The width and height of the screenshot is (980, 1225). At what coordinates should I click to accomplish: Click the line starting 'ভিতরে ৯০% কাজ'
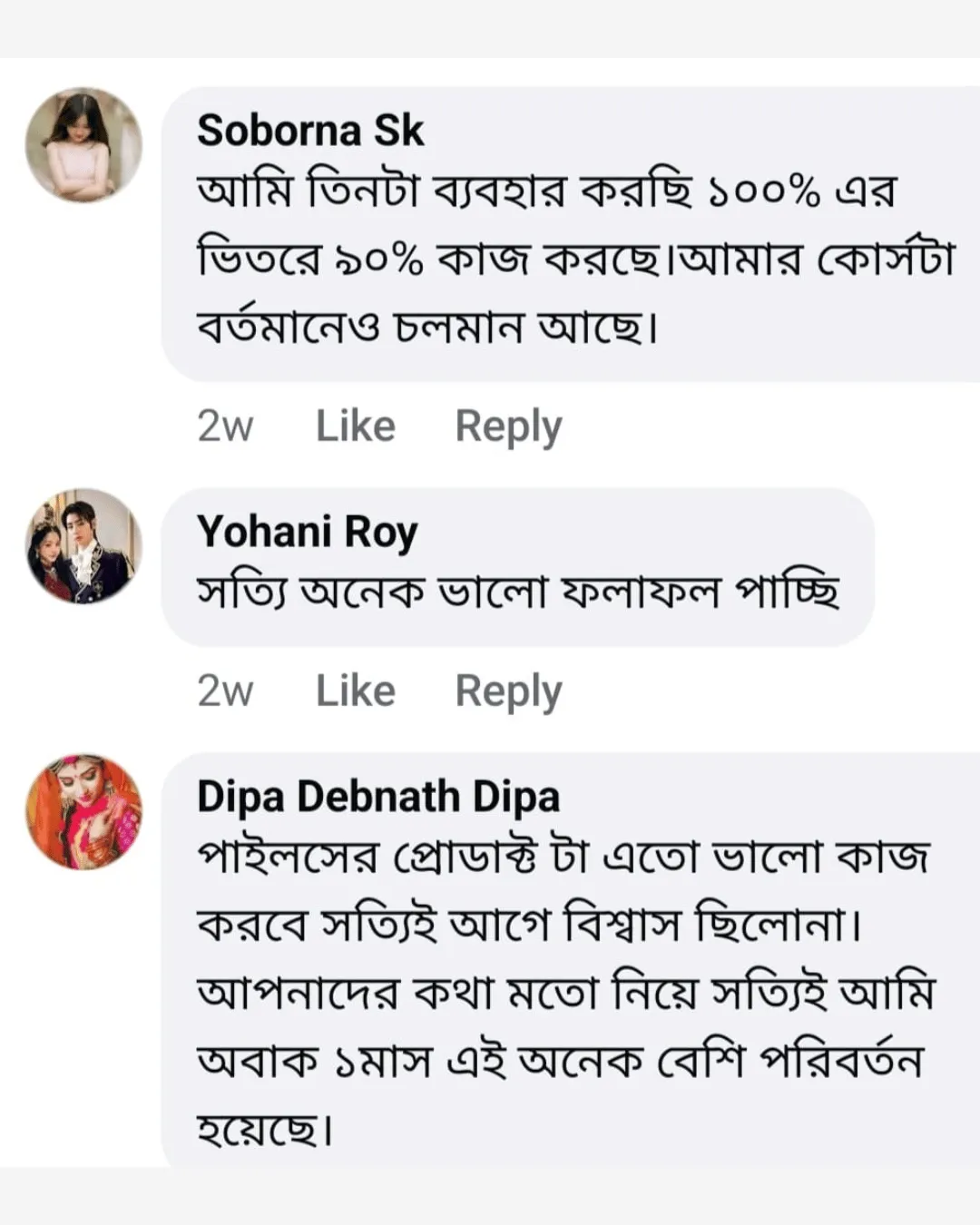point(575,260)
